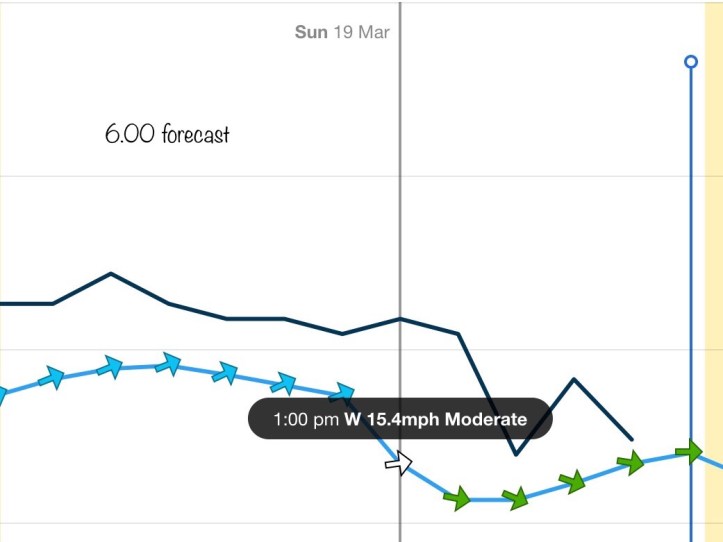Click the 6.00 forecast annotation text
Image resolution: width=723 pixels, height=542 pixels.
(167, 134)
